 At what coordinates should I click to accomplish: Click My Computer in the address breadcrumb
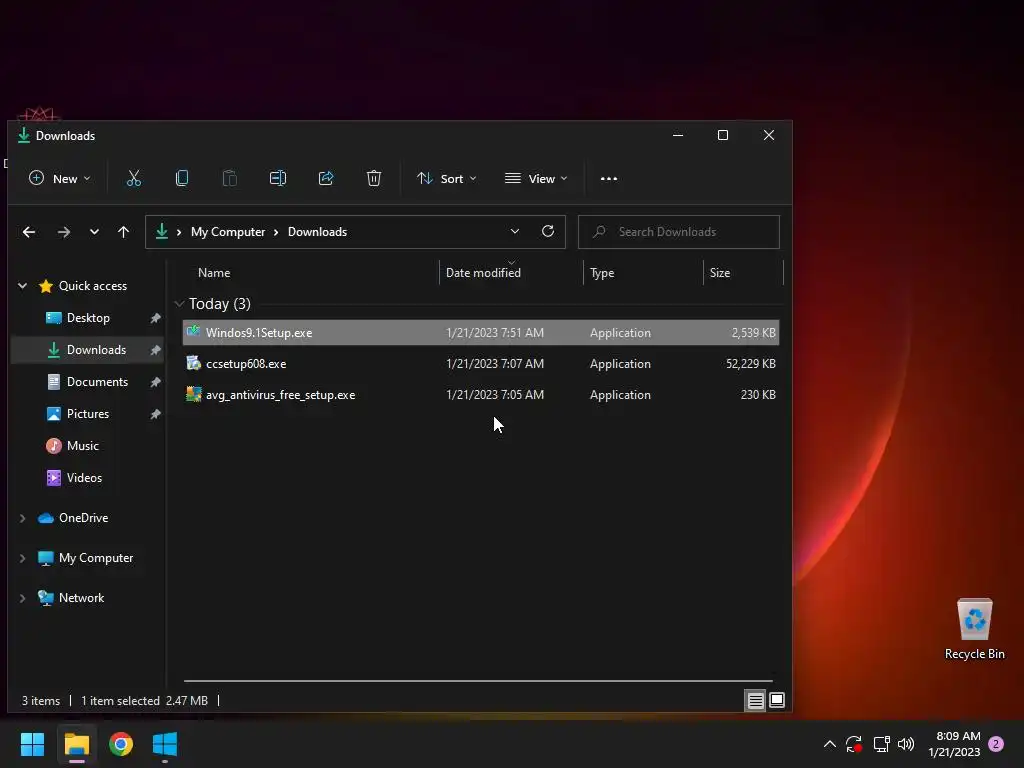[x=228, y=232]
